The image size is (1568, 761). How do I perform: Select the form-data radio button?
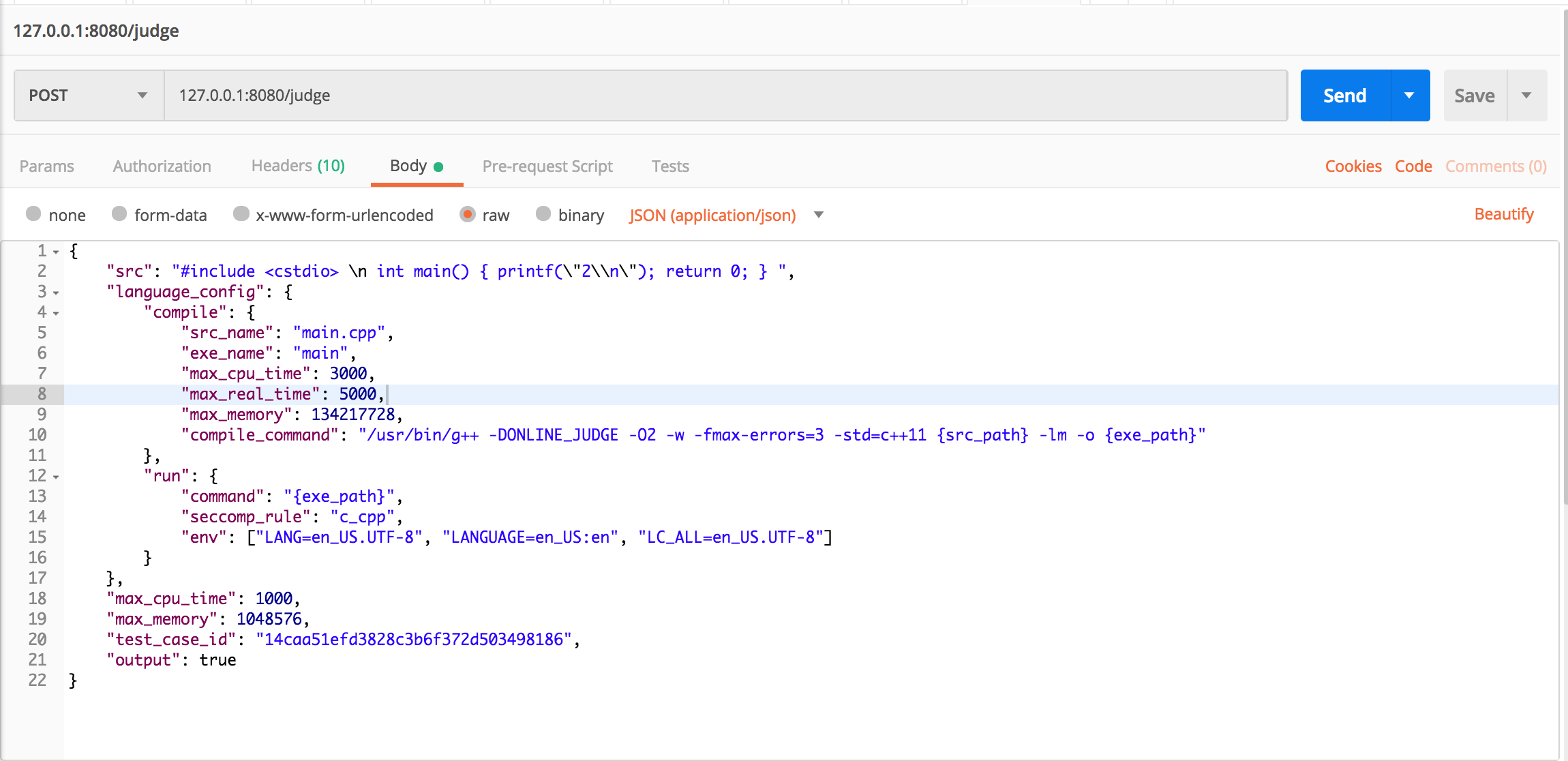tap(119, 214)
